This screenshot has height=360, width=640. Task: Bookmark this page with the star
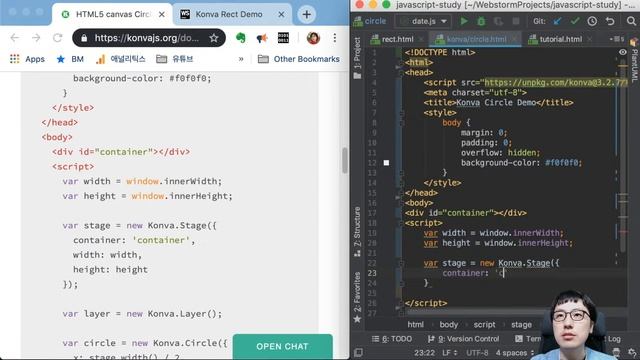point(214,38)
